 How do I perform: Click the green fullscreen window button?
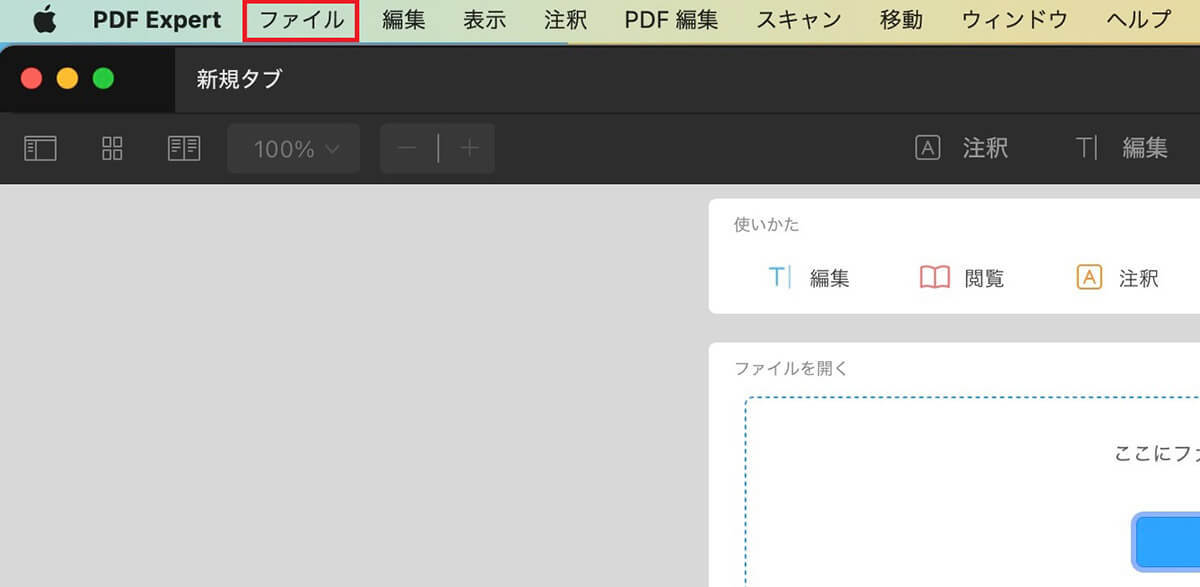pos(103,78)
